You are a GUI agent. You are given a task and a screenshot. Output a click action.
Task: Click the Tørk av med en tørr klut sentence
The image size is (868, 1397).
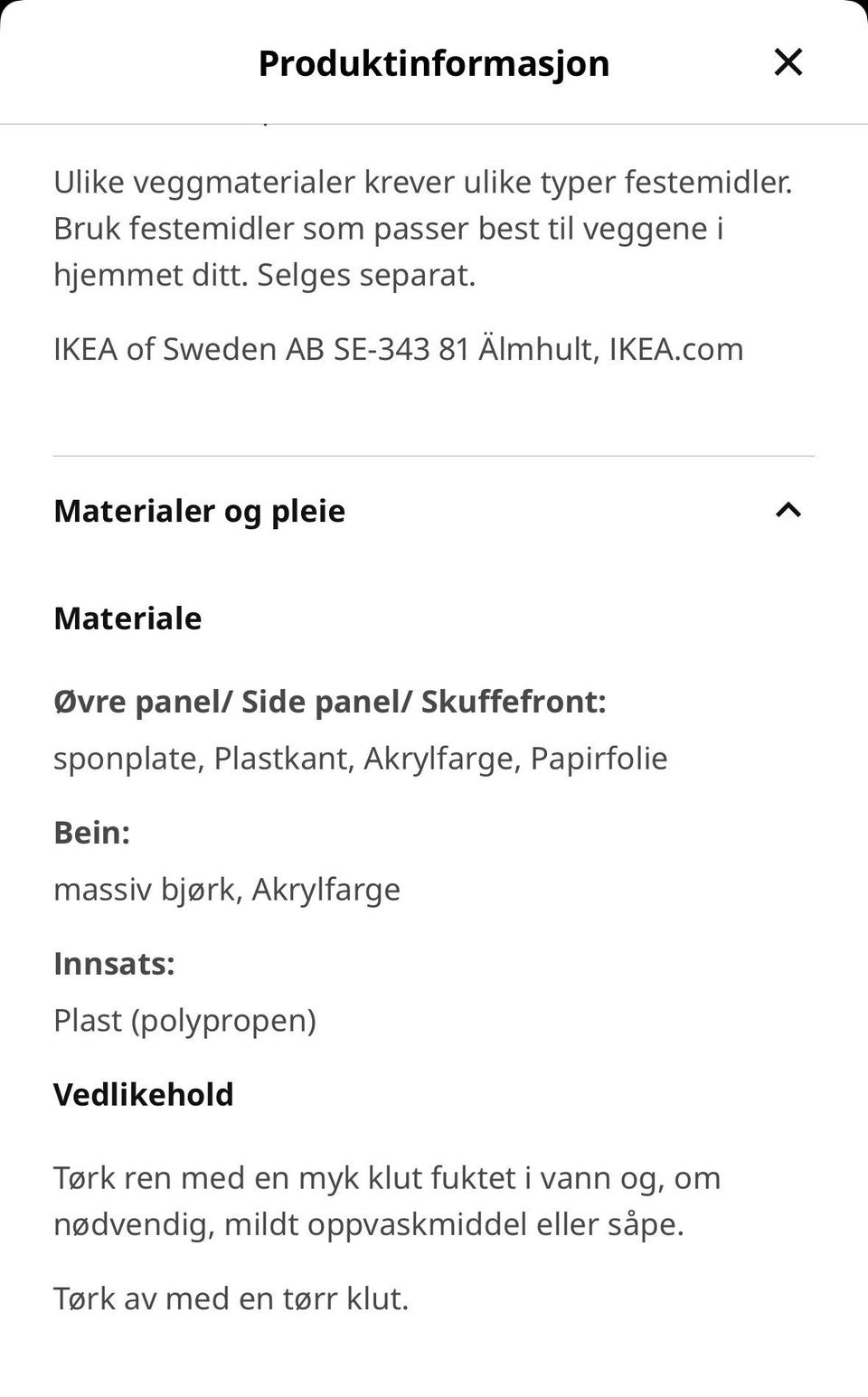tap(231, 1298)
